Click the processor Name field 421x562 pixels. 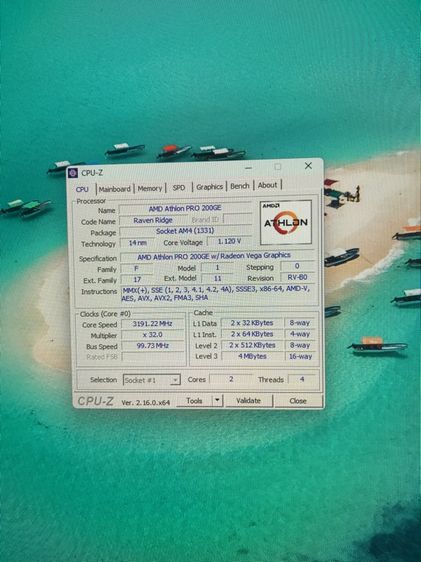(x=185, y=208)
